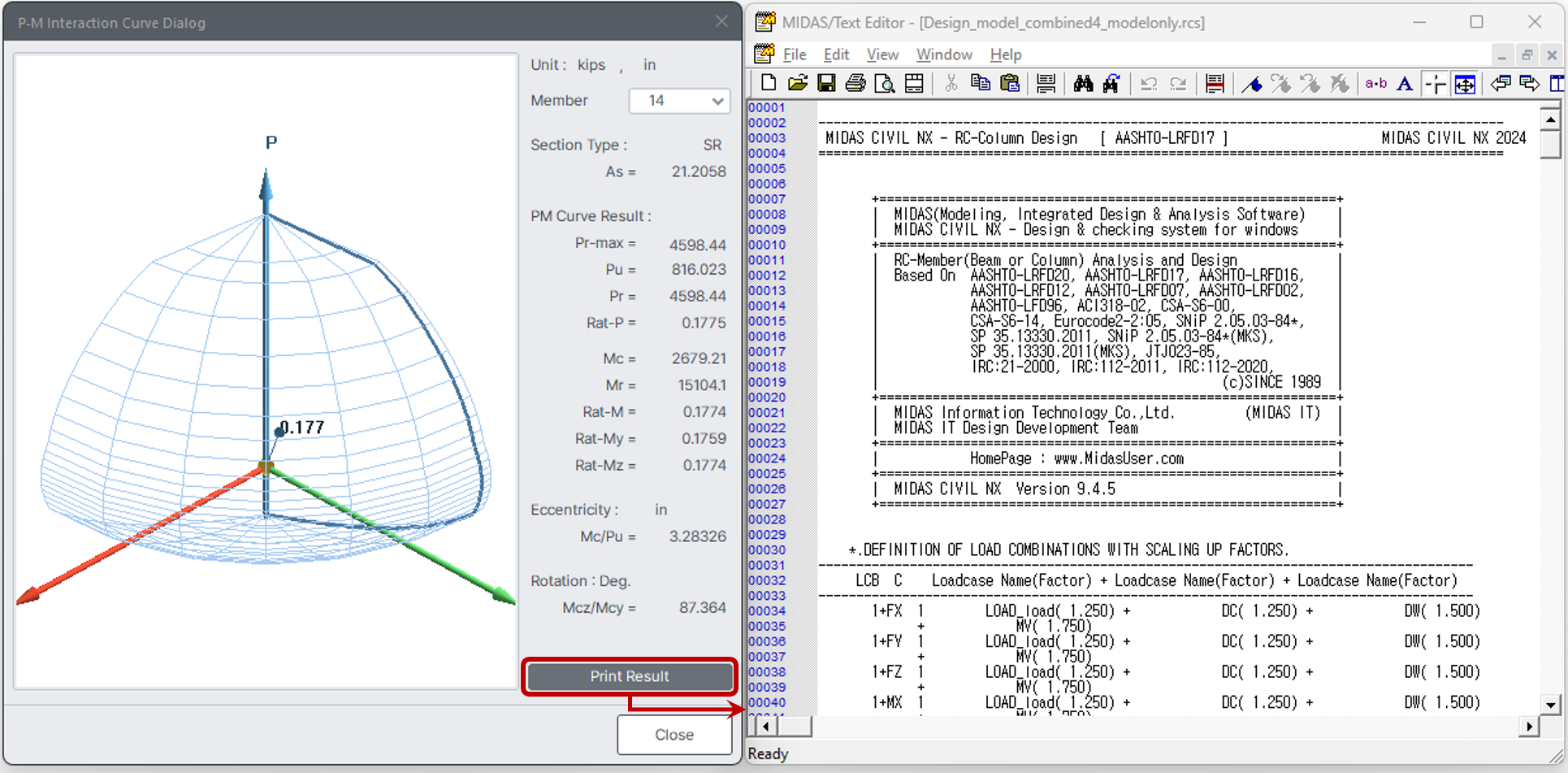Open the Member dropdown showing 14
The height and width of the screenshot is (773, 1568).
point(679,101)
